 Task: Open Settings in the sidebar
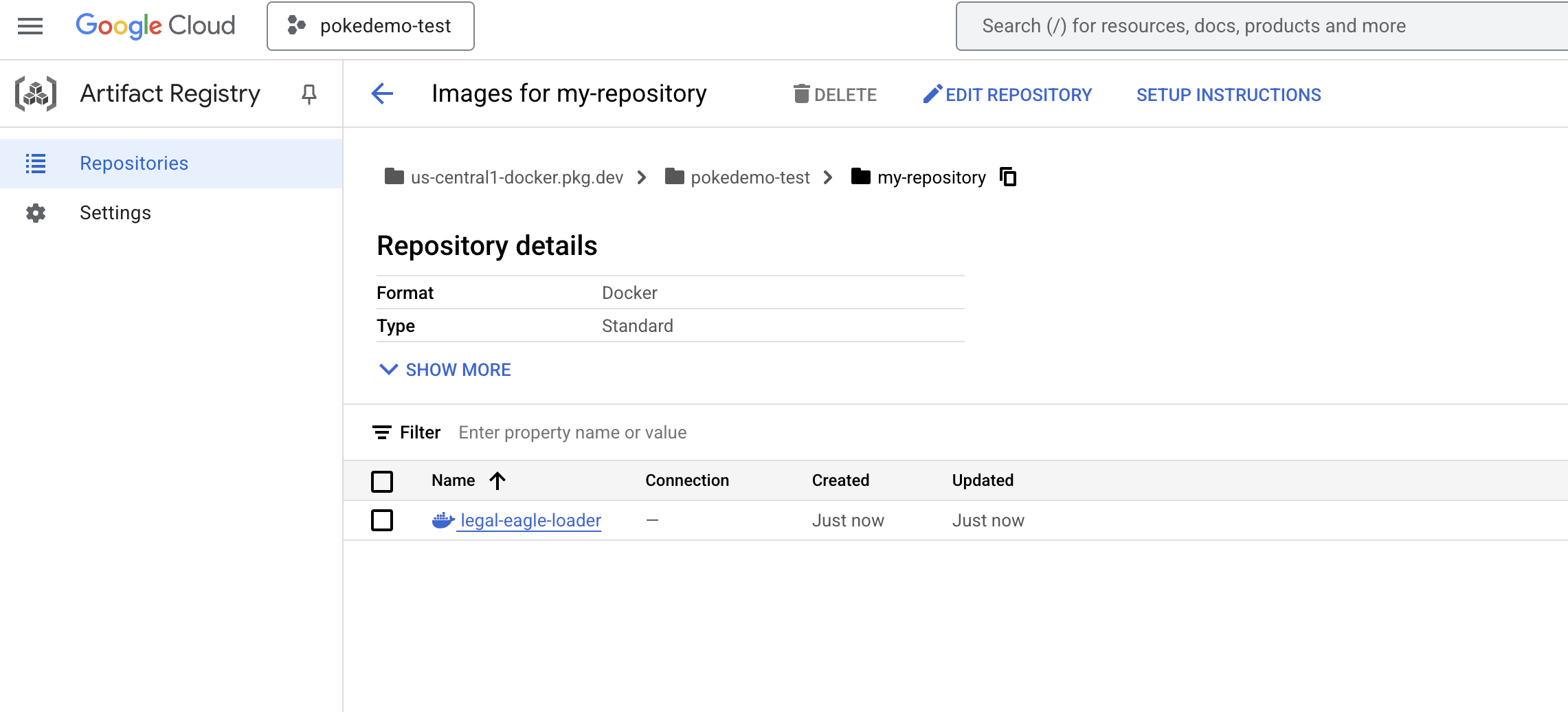115,213
